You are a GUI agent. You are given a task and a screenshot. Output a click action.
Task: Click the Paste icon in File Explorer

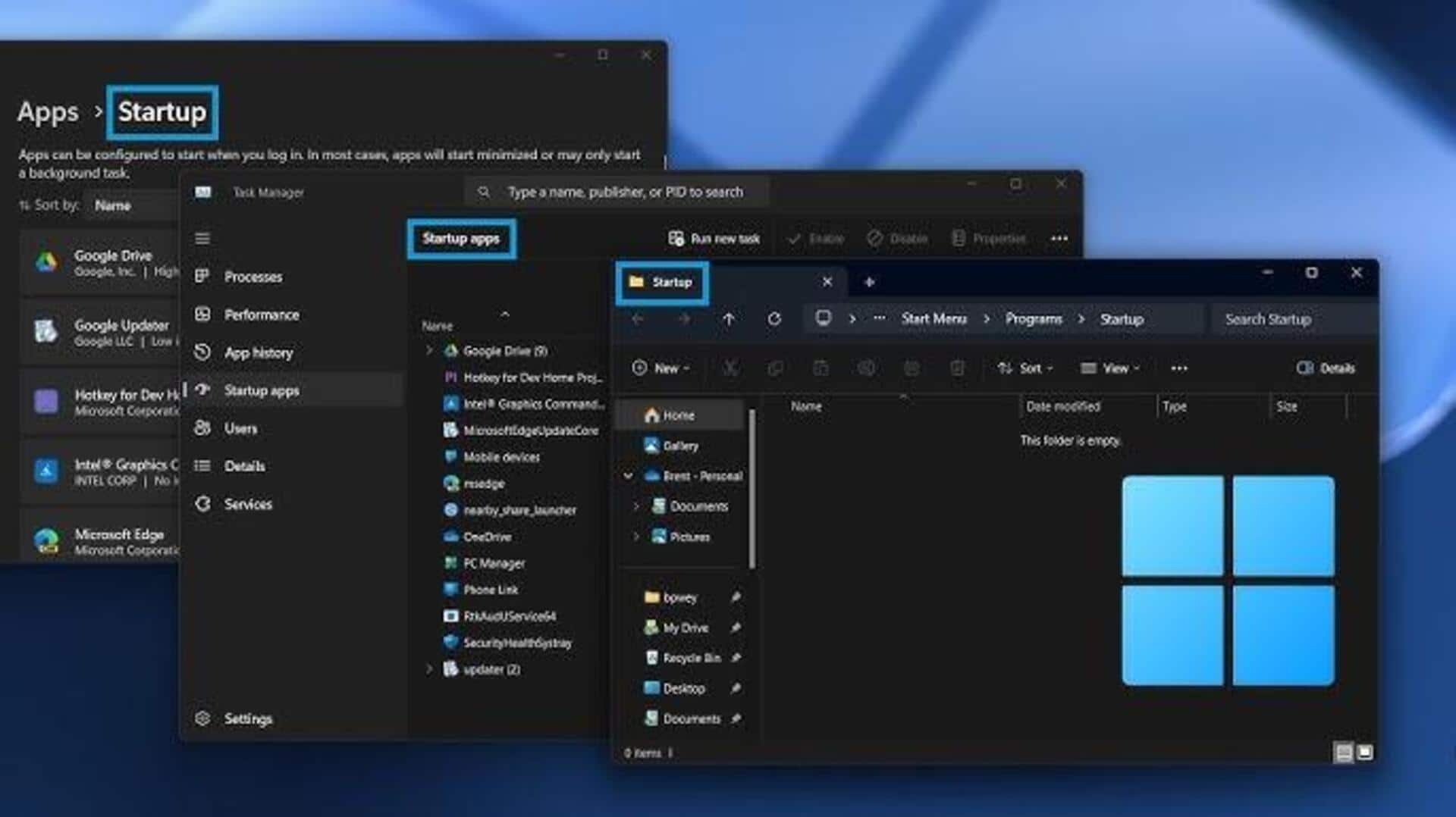(x=821, y=368)
